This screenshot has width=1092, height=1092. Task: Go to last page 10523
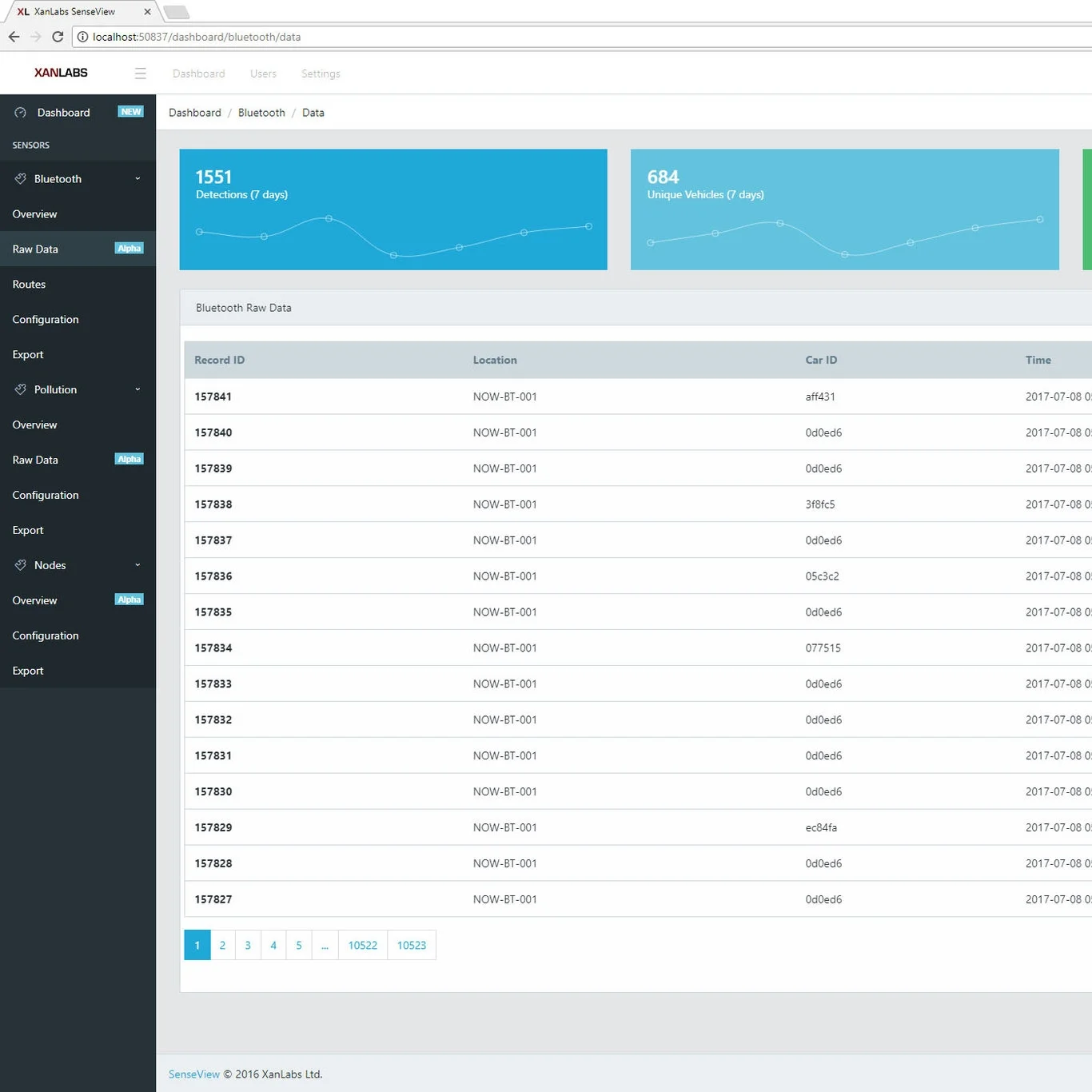[412, 945]
